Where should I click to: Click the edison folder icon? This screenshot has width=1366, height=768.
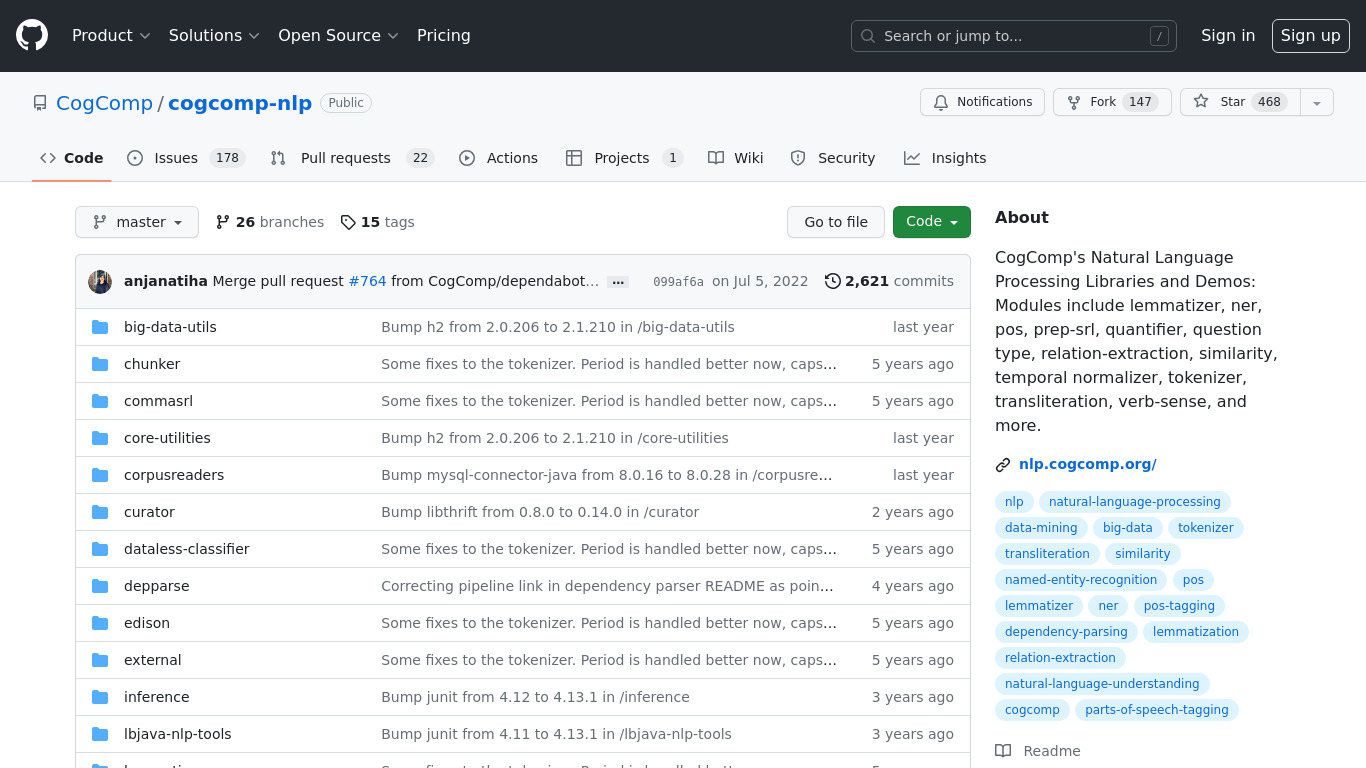point(100,623)
